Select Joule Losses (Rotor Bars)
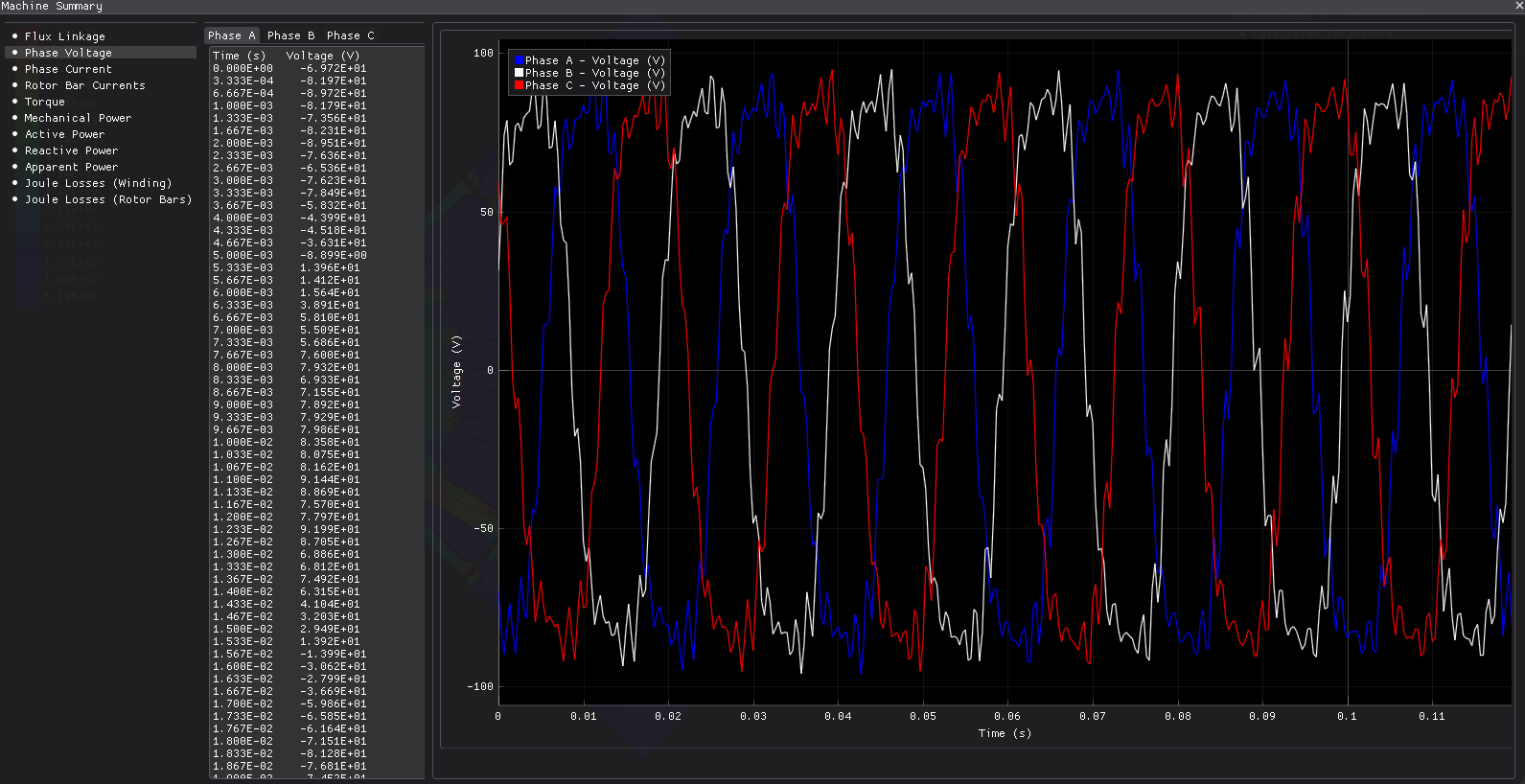The height and width of the screenshot is (784, 1525). click(108, 199)
